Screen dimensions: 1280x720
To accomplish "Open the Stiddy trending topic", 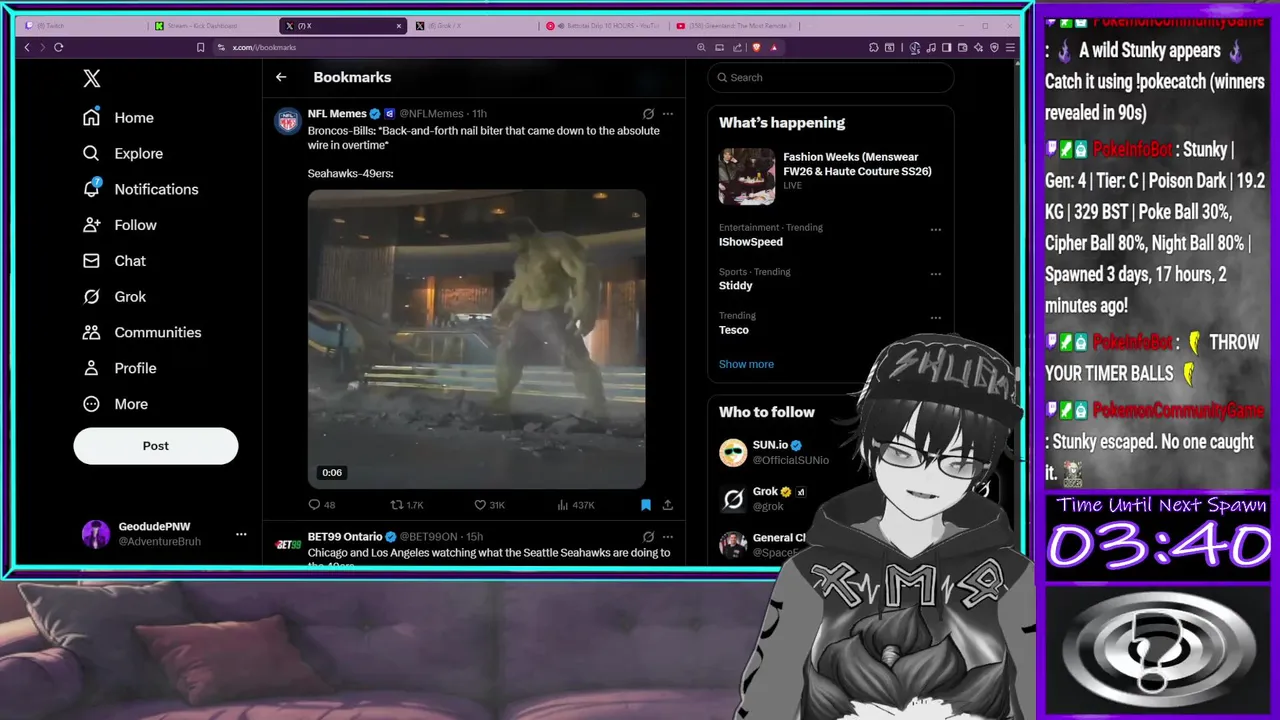I will click(x=736, y=286).
